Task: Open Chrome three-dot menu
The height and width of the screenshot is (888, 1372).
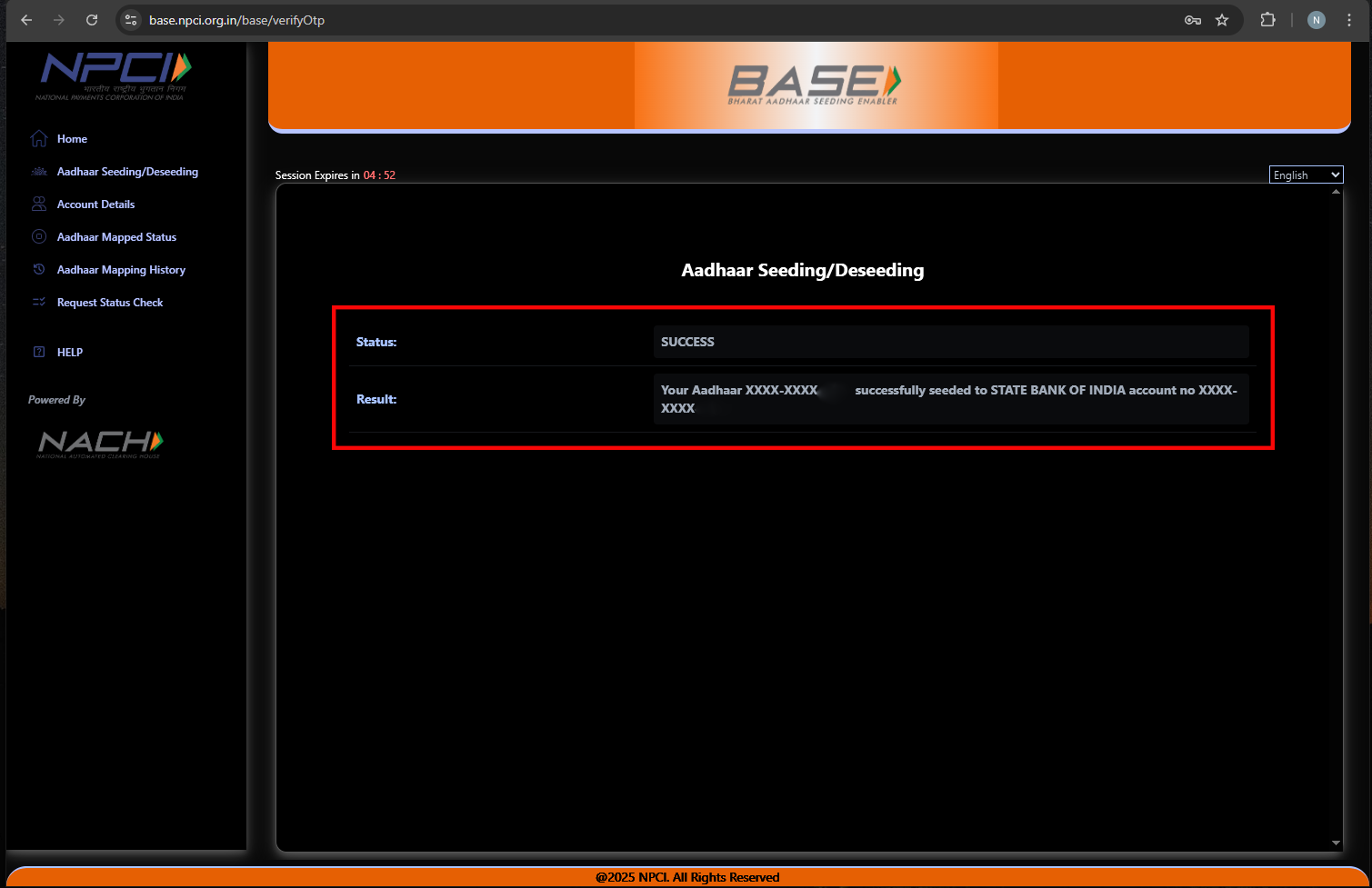Action: [x=1349, y=20]
